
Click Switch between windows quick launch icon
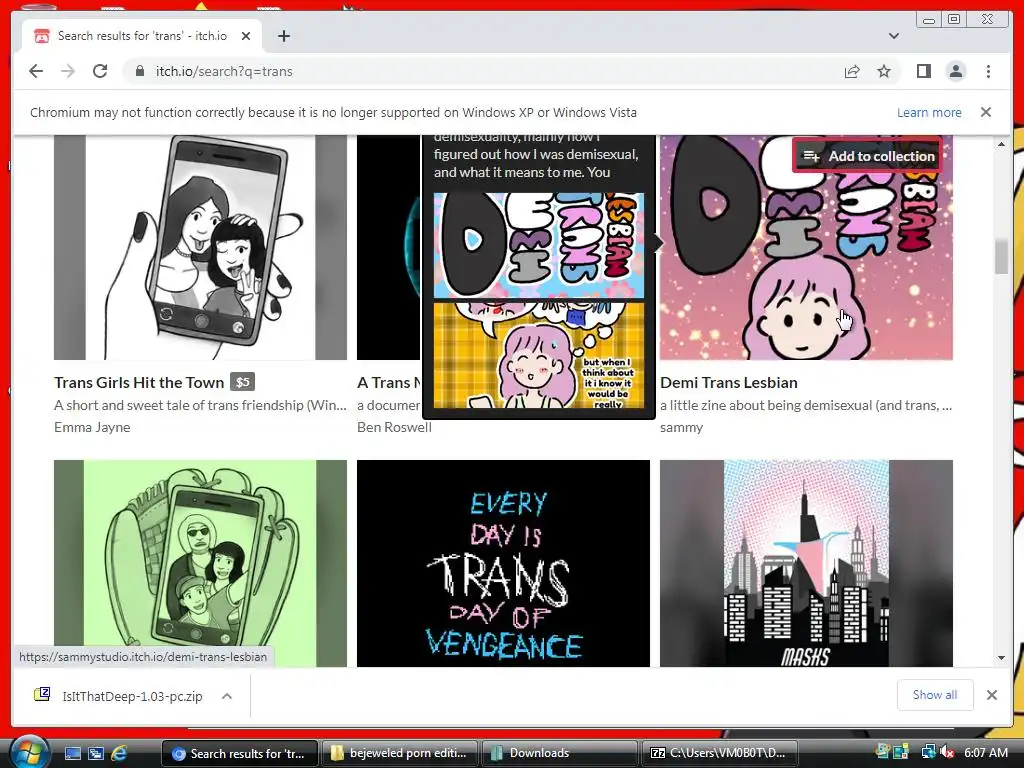(x=95, y=753)
